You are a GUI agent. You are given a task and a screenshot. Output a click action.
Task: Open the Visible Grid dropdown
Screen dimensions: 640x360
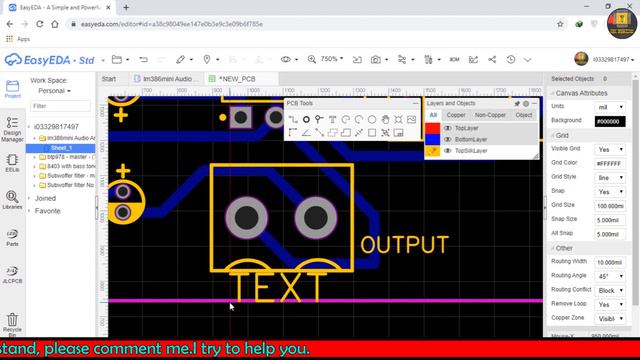click(610, 149)
